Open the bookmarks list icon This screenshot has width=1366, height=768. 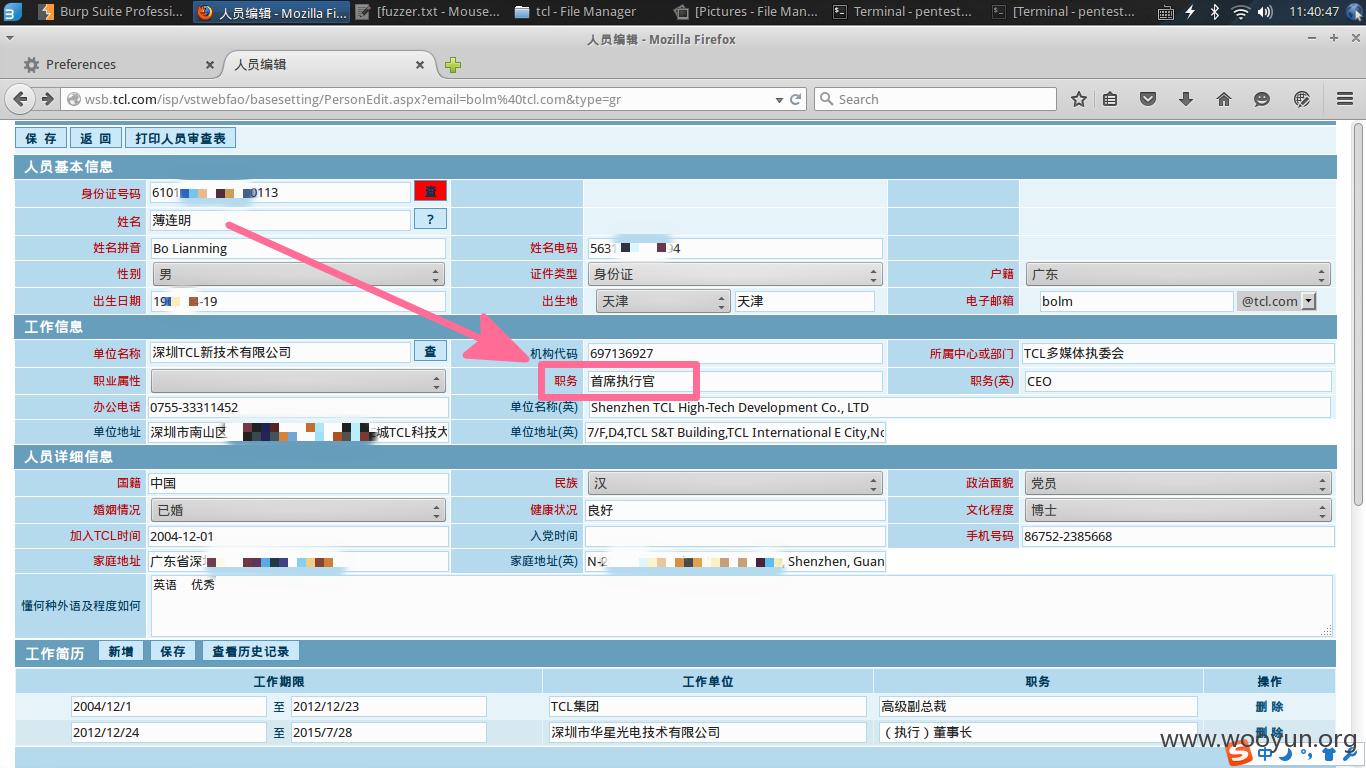[x=1110, y=99]
